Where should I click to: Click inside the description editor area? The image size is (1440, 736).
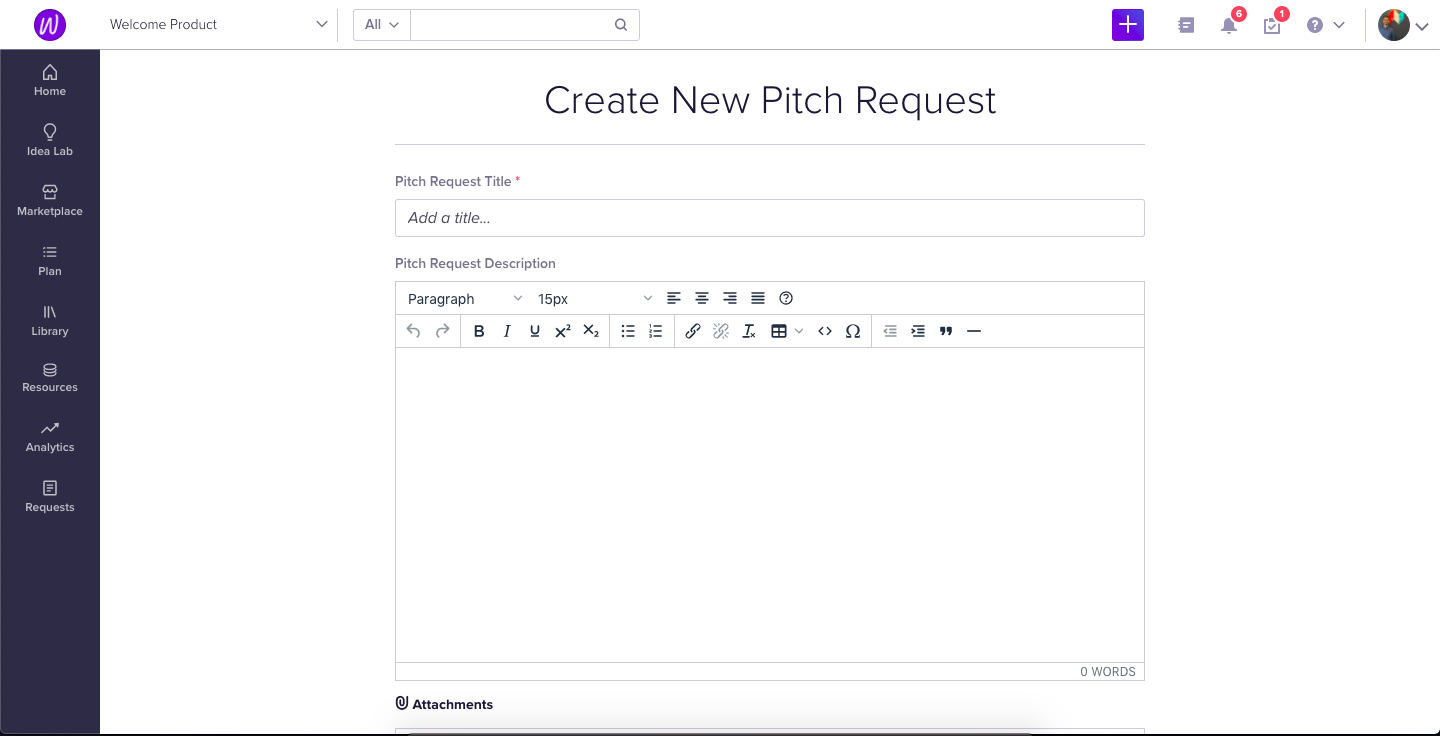(770, 505)
